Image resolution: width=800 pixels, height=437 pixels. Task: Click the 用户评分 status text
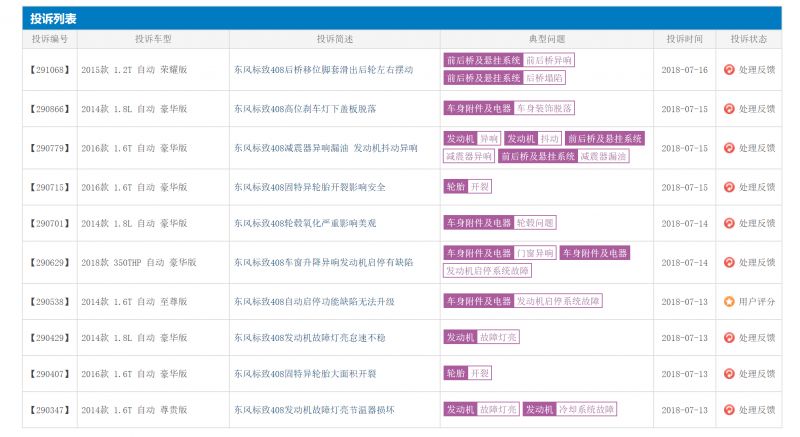[757, 302]
